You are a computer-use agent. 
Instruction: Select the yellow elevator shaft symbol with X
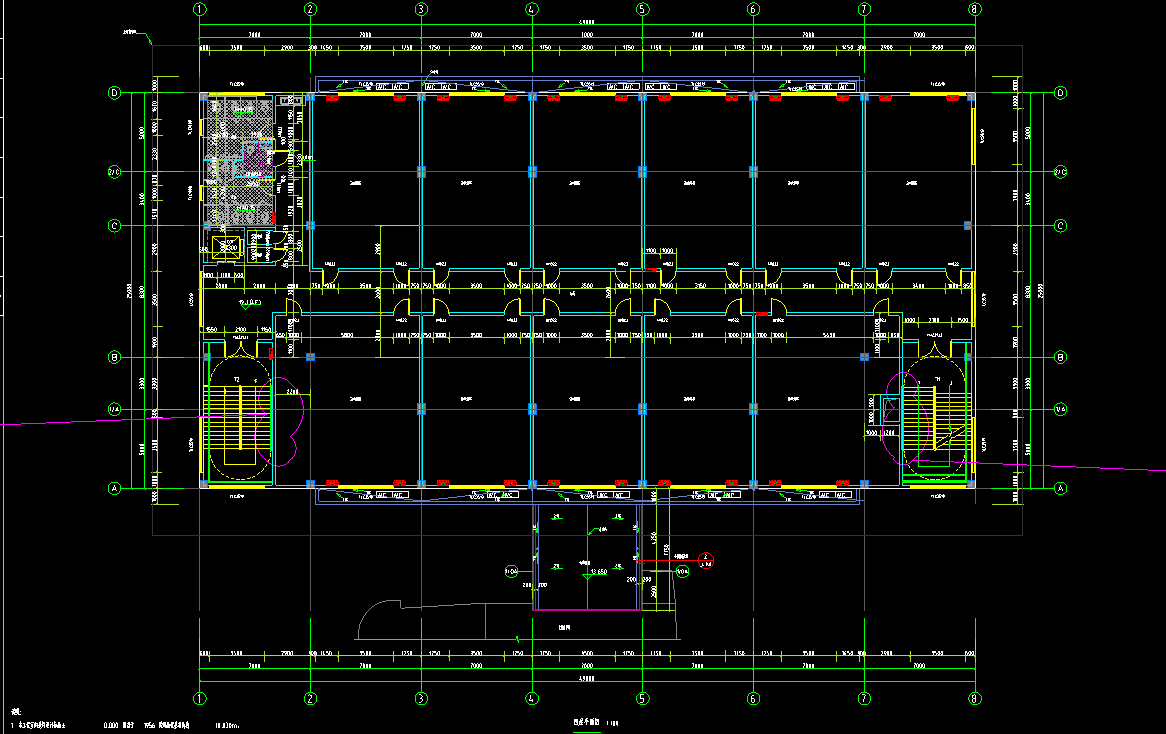225,248
